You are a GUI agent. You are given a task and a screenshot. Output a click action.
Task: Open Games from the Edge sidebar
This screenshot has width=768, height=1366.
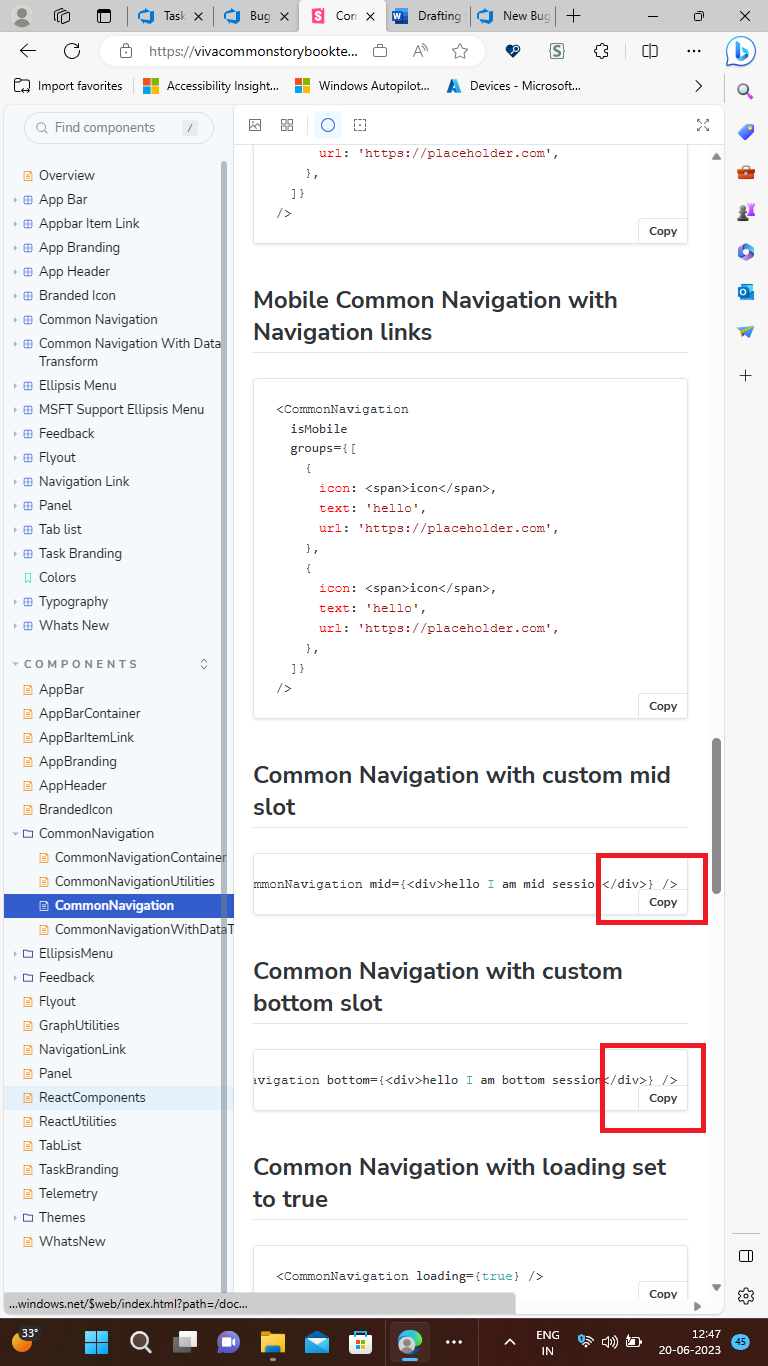coord(745,211)
